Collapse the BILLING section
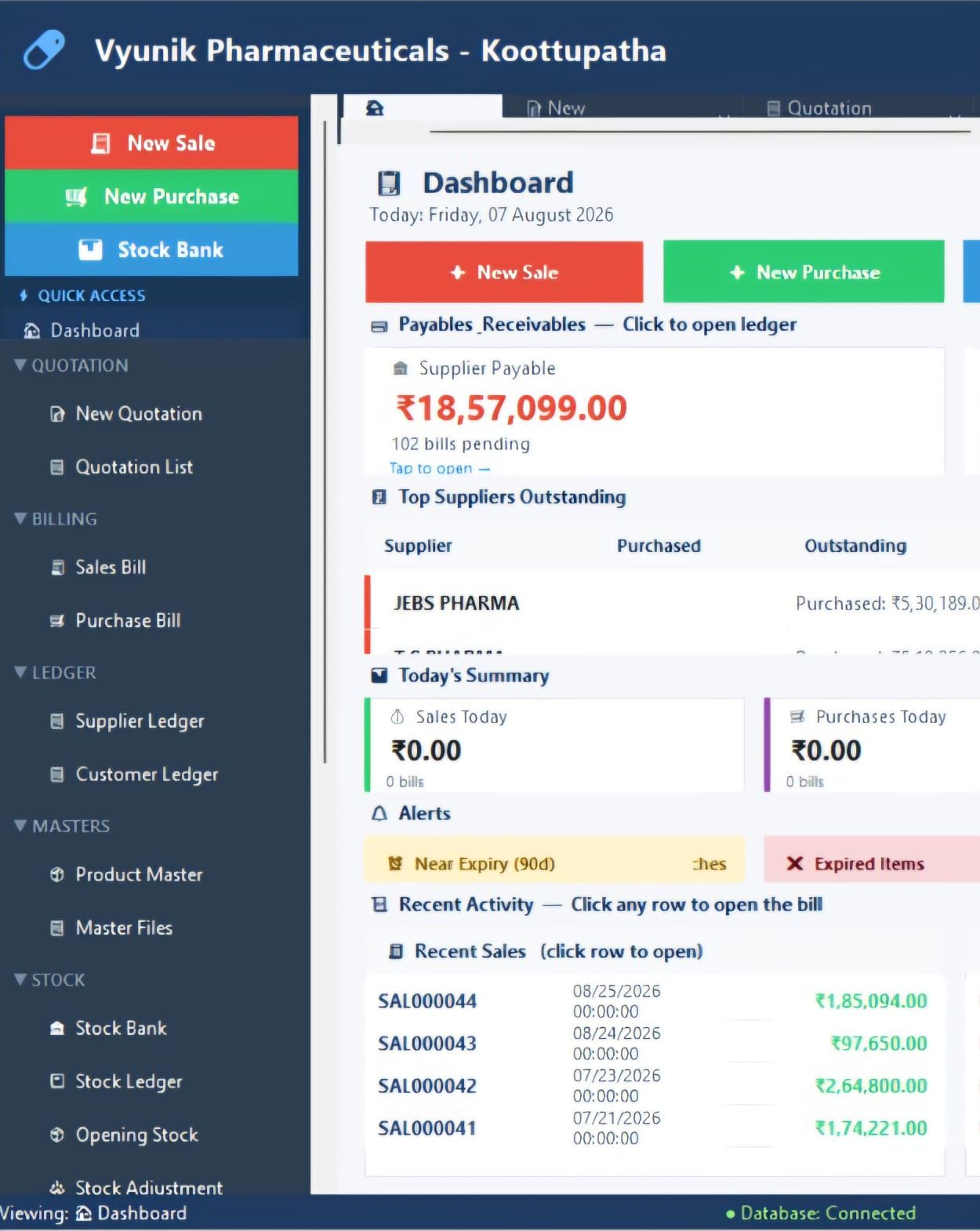980x1231 pixels. (x=56, y=519)
